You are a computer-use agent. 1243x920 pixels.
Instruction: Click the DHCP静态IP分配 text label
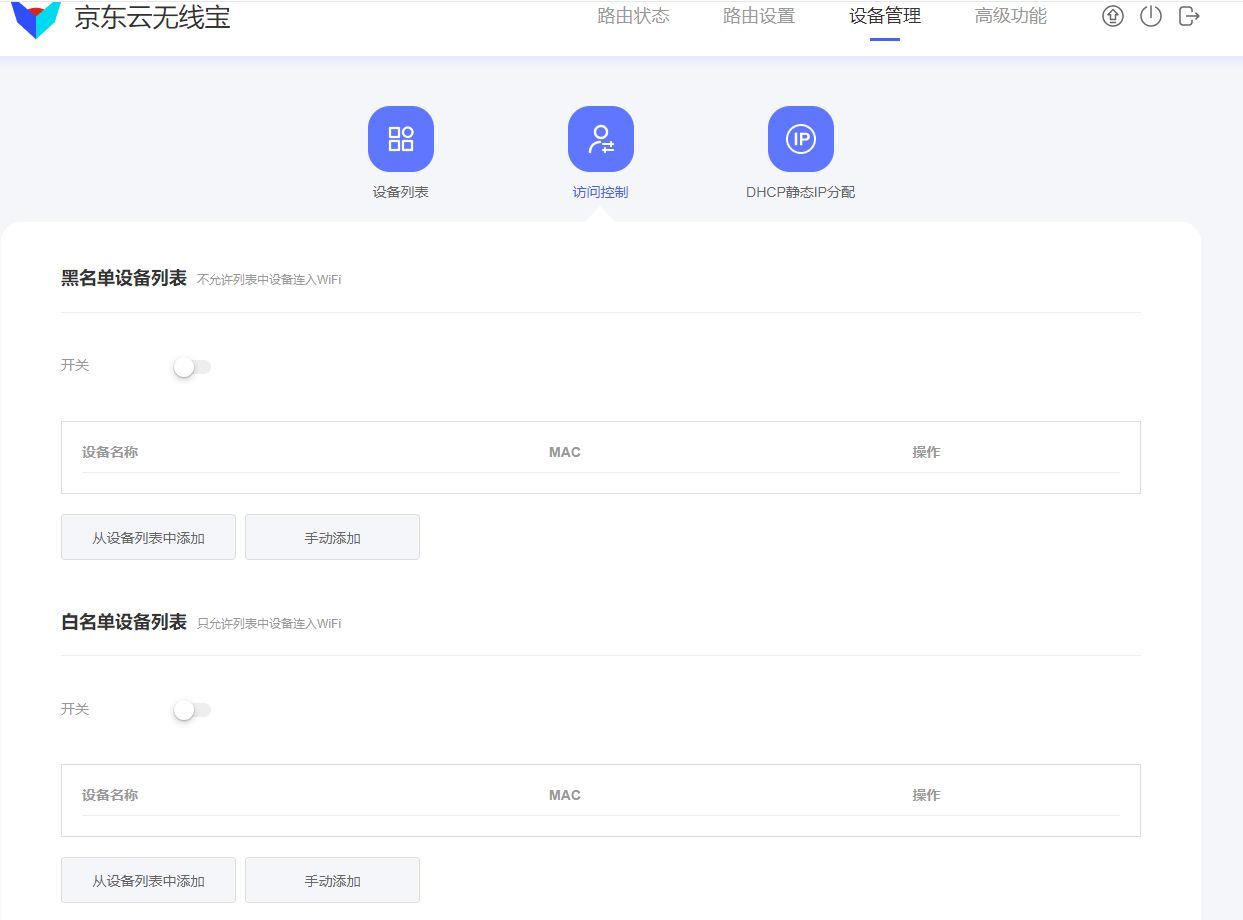click(x=801, y=192)
